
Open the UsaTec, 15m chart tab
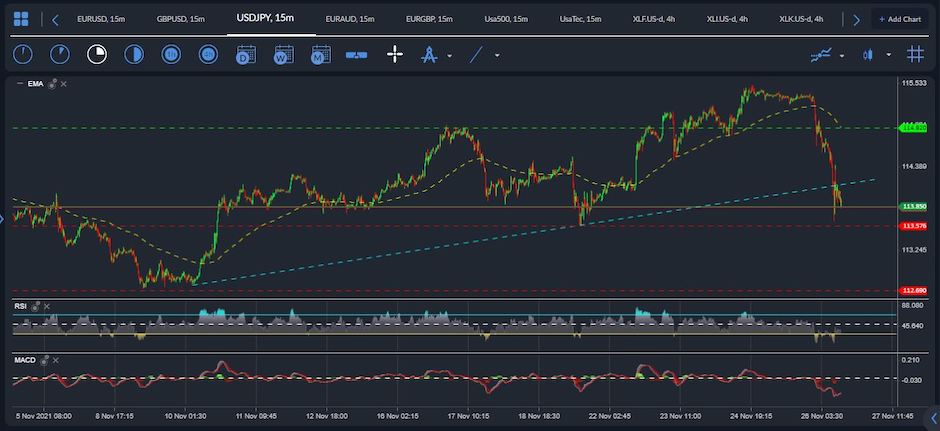[580, 19]
